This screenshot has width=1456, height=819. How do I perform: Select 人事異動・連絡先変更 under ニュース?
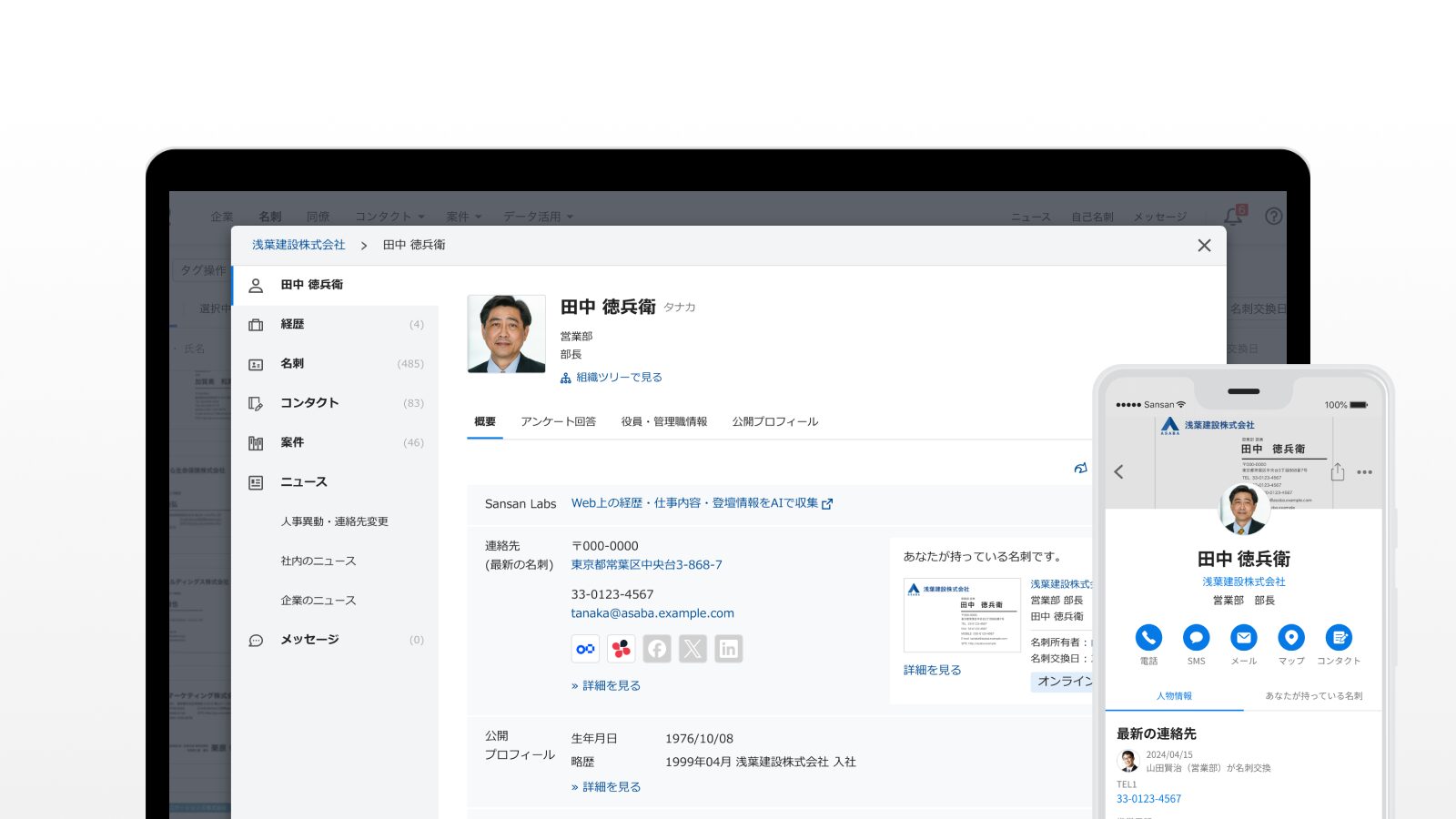[x=334, y=521]
